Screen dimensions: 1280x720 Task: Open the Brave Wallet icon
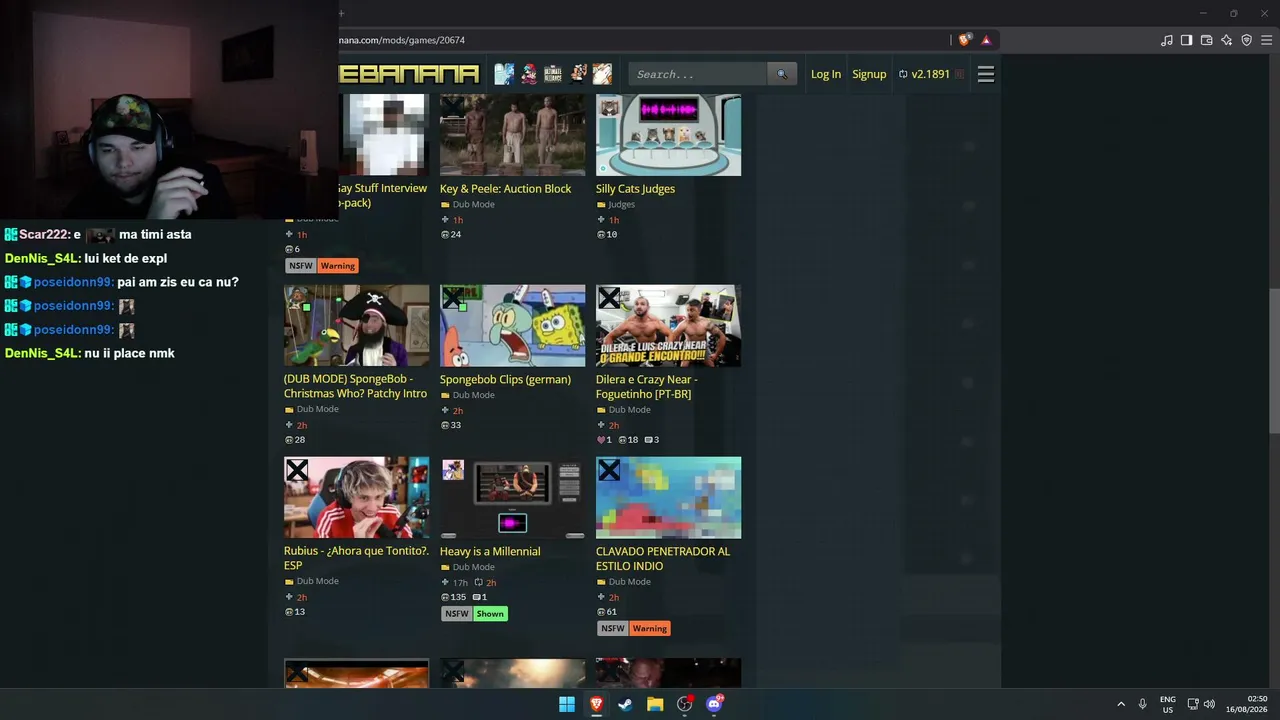1206,40
